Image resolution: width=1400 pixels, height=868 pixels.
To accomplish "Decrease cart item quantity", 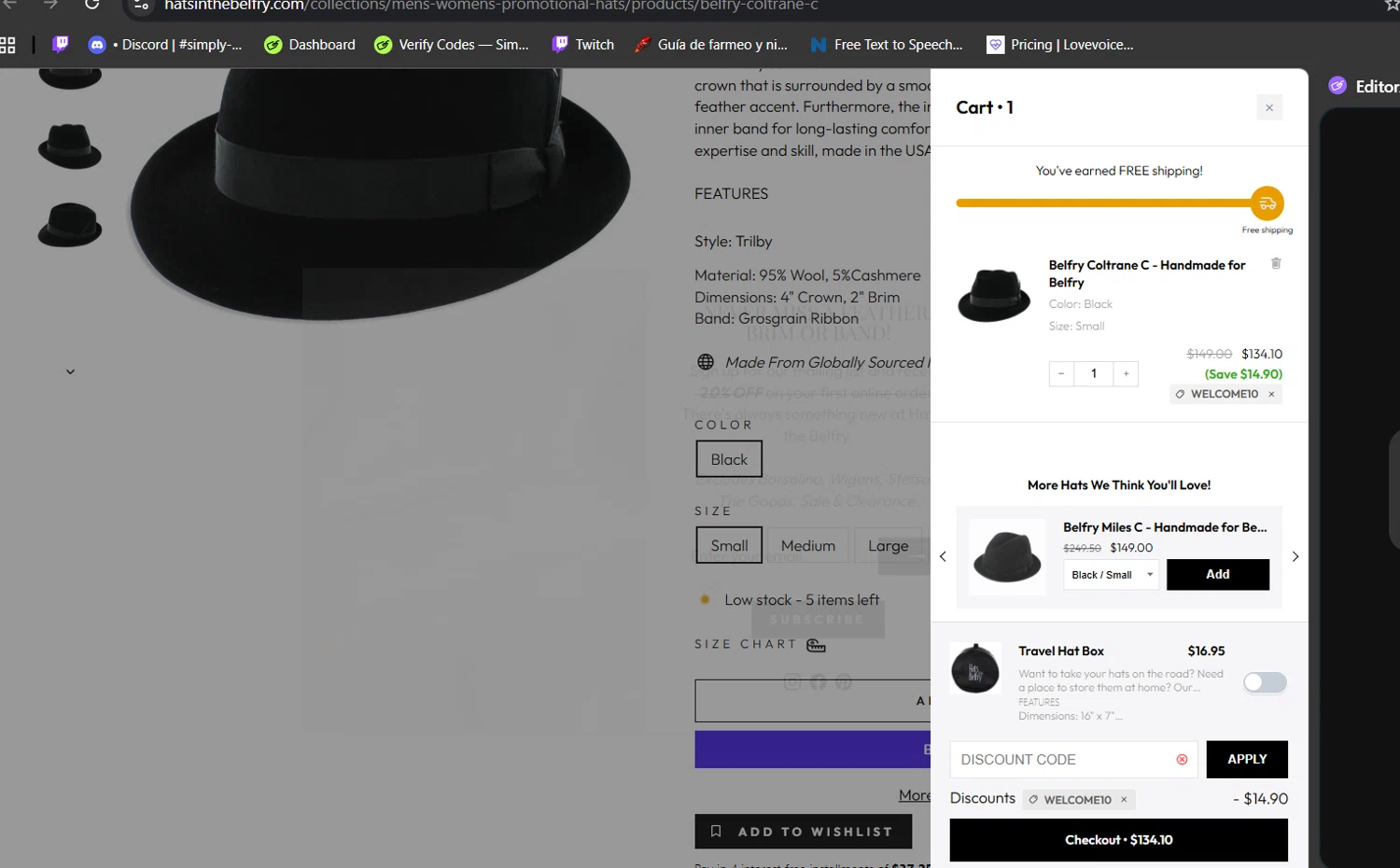I will coord(1061,373).
